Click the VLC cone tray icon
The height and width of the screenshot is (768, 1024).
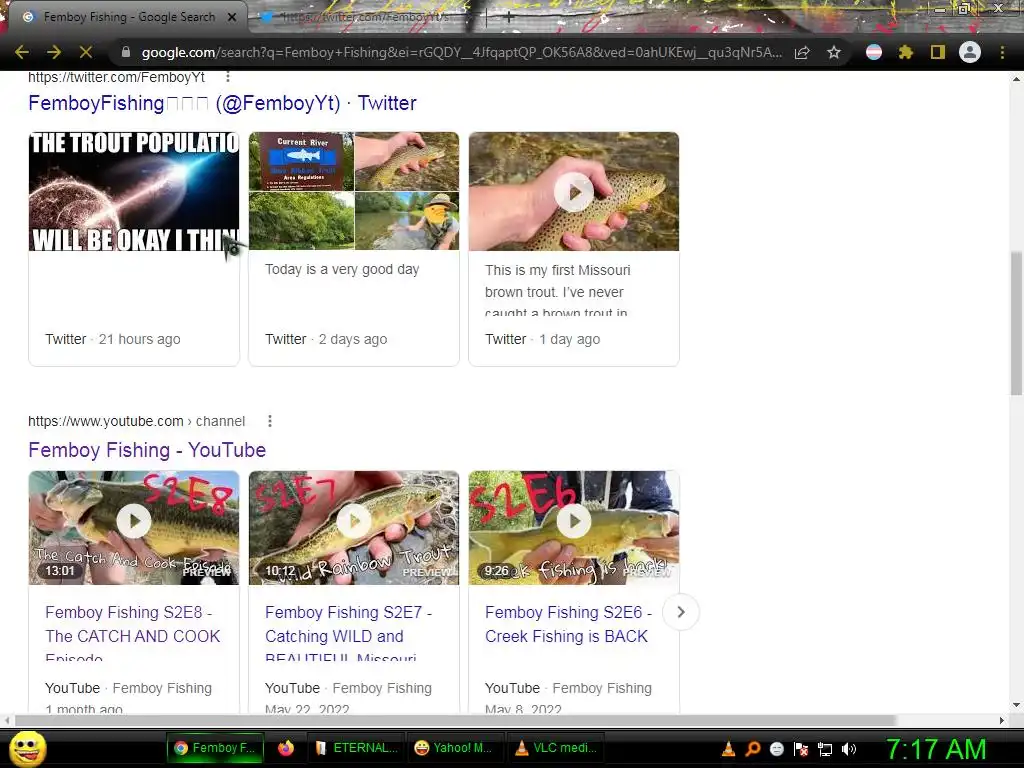click(728, 749)
